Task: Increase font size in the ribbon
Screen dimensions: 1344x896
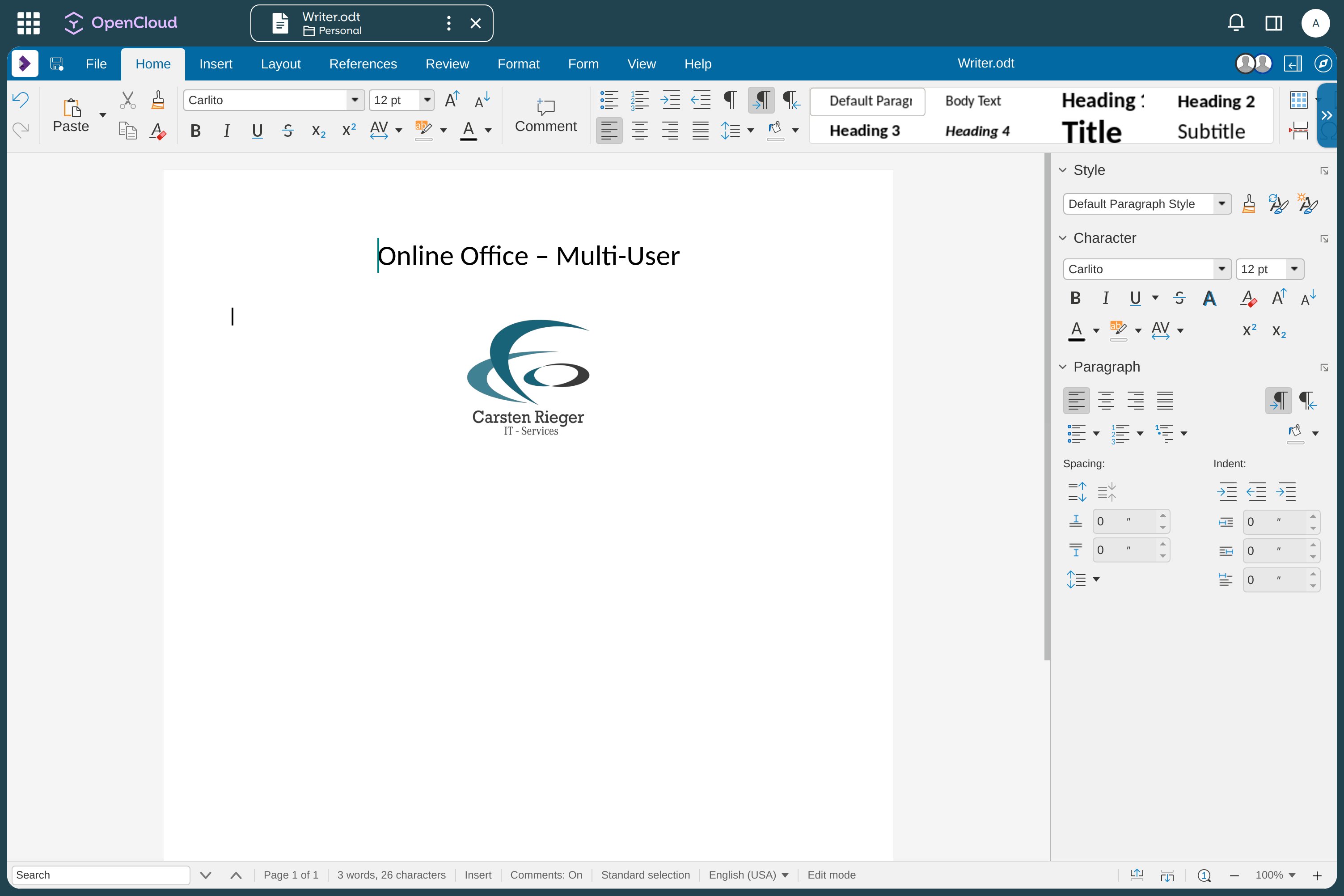Action: 452,100
